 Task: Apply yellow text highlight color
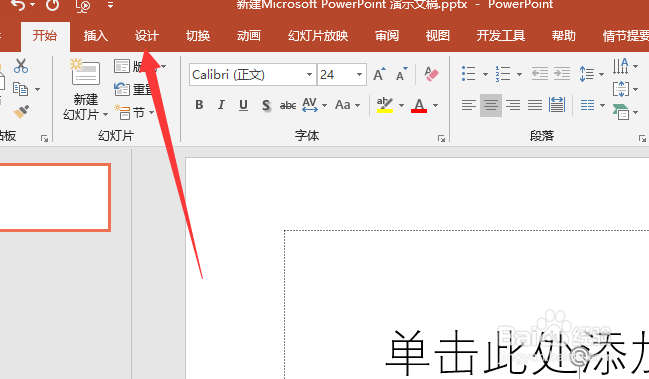[x=385, y=105]
